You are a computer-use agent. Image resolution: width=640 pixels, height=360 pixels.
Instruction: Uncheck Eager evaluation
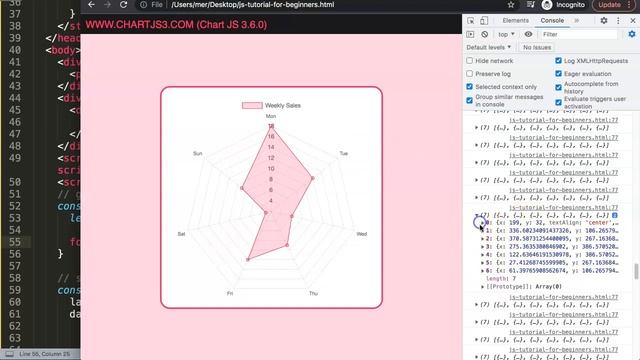click(x=558, y=73)
